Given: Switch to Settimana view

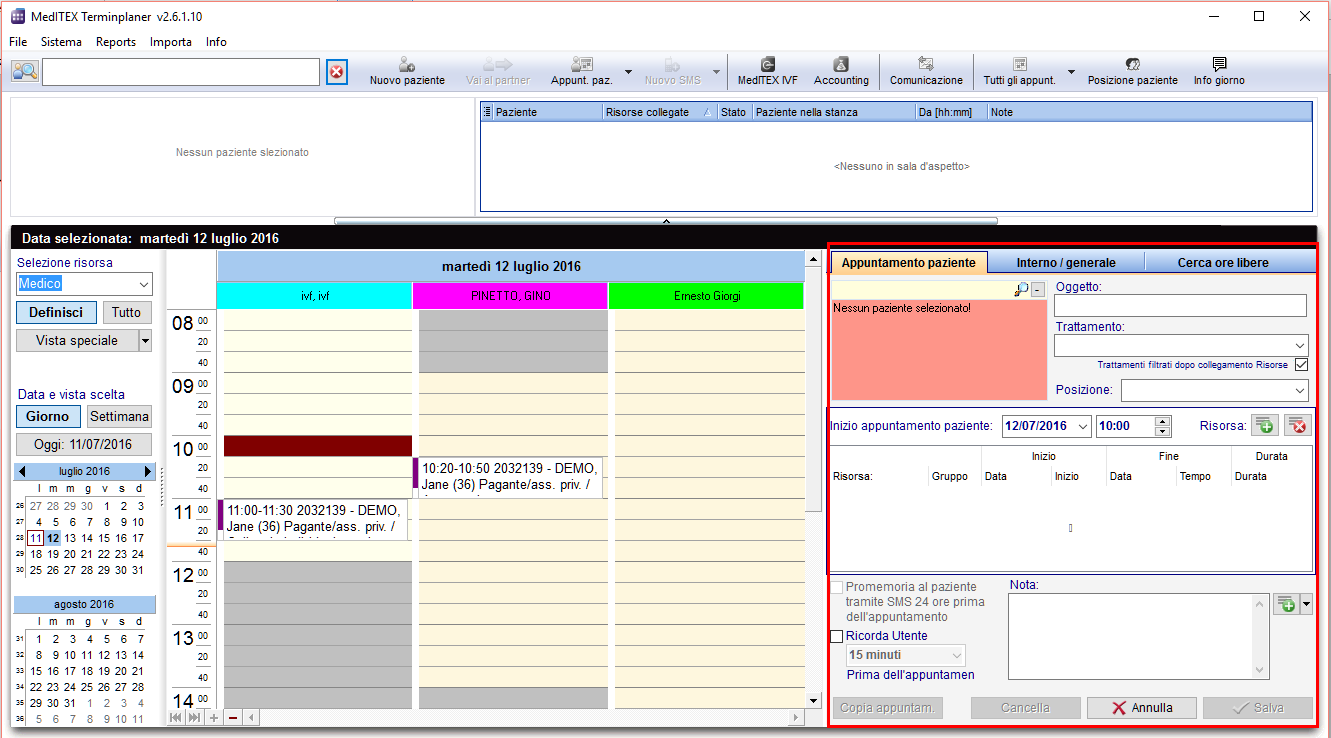Looking at the screenshot, I should [119, 416].
